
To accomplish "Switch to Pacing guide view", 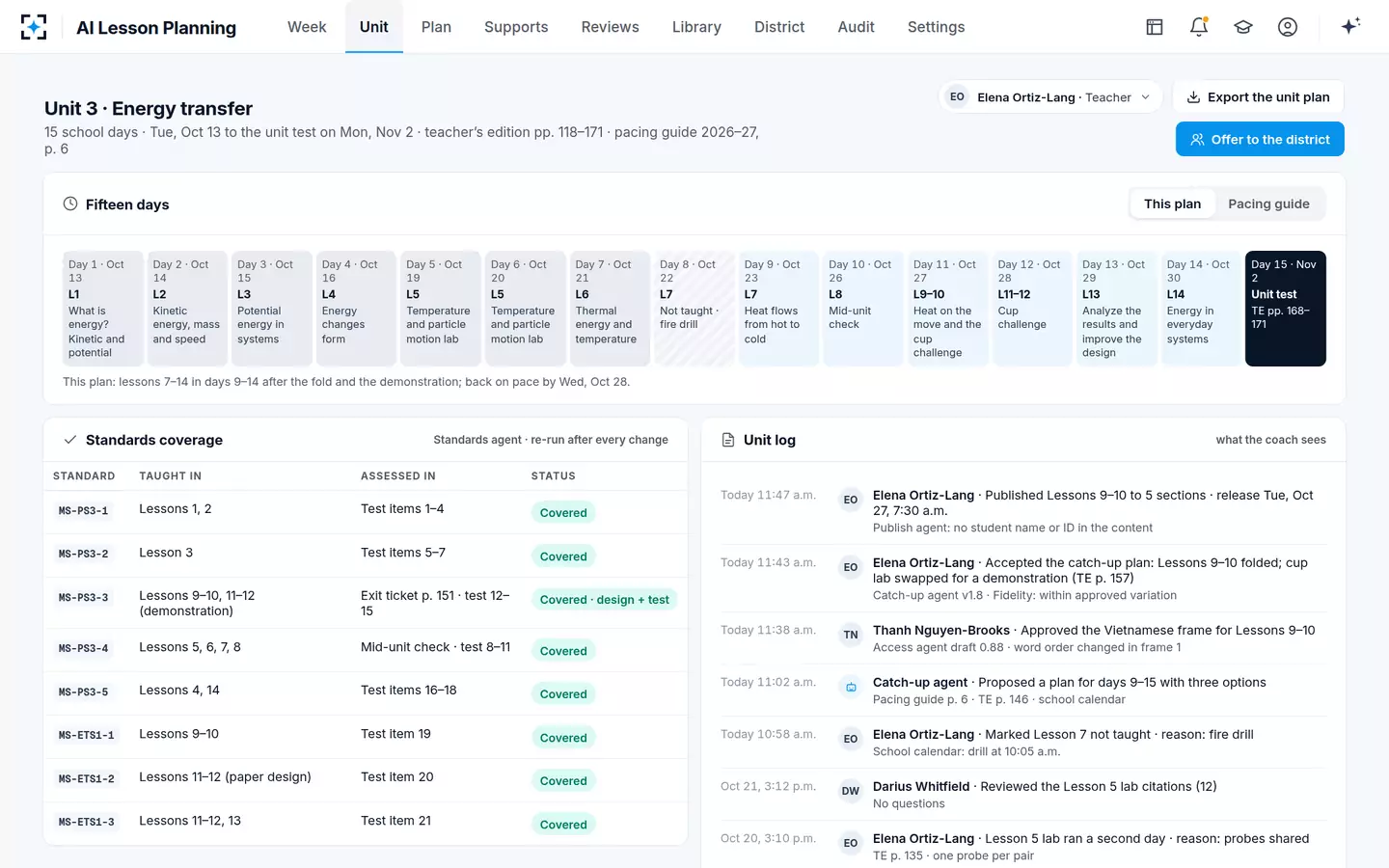I will click(x=1268, y=203).
